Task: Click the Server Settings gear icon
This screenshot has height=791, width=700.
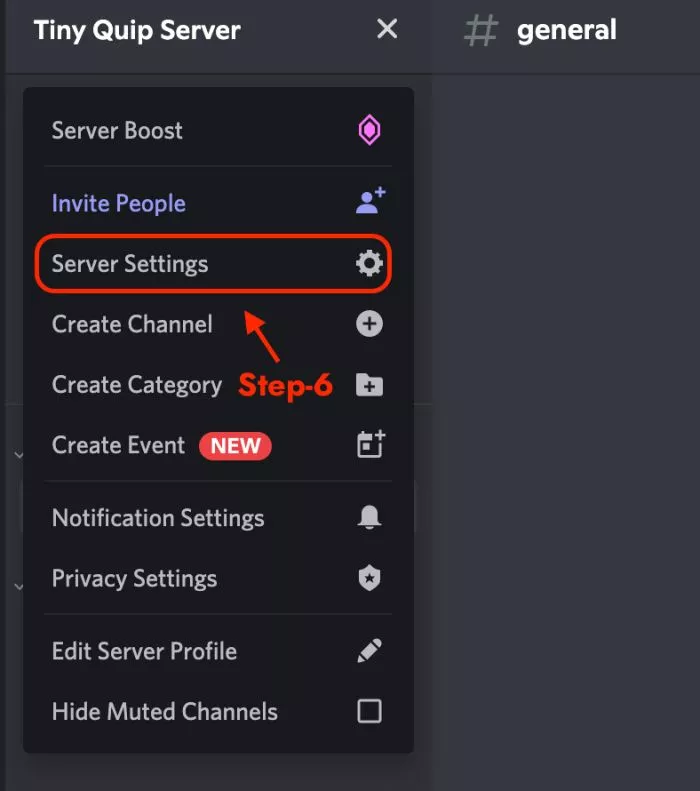Action: [x=369, y=263]
